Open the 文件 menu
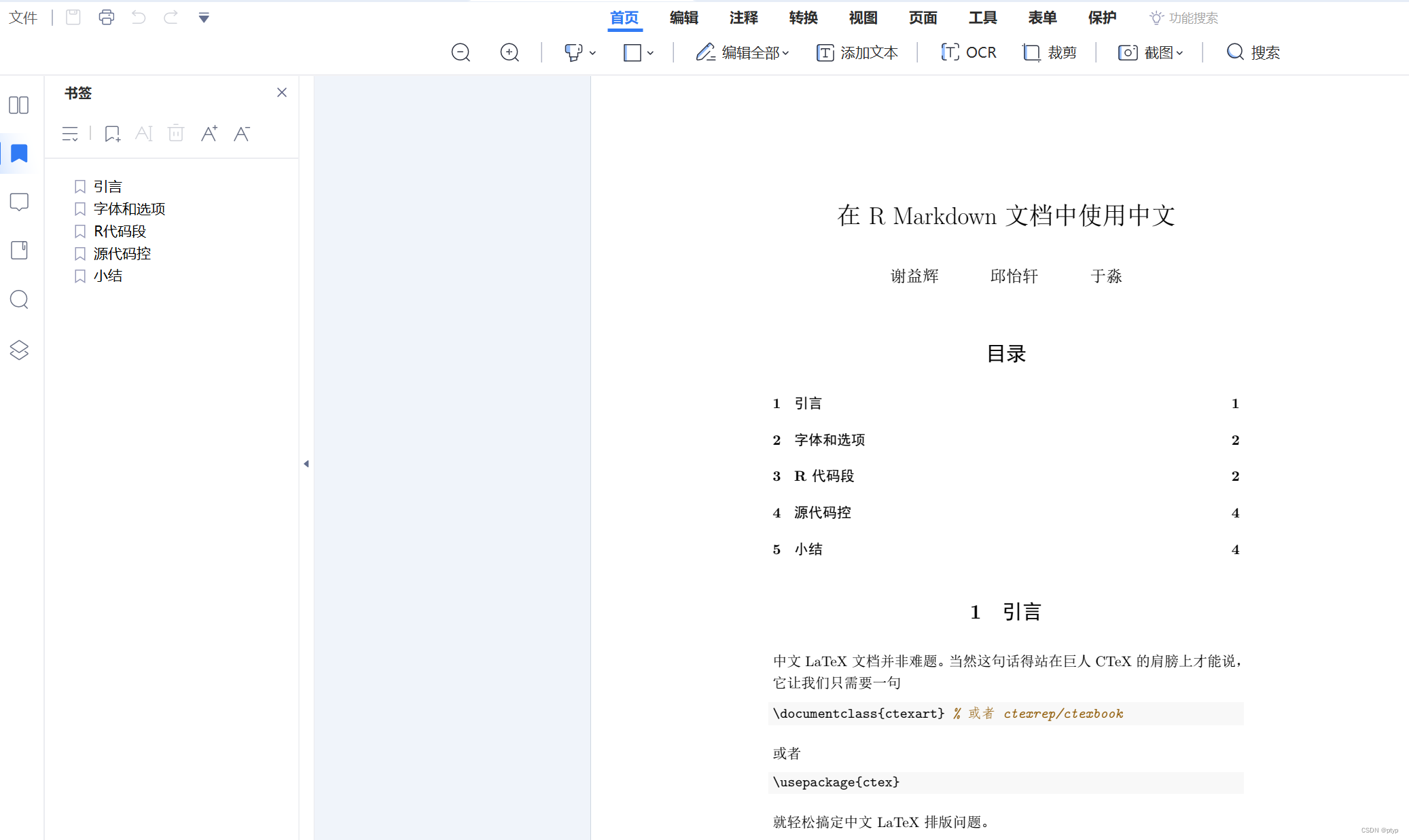Screen dimensions: 1409x840 coord(23,18)
